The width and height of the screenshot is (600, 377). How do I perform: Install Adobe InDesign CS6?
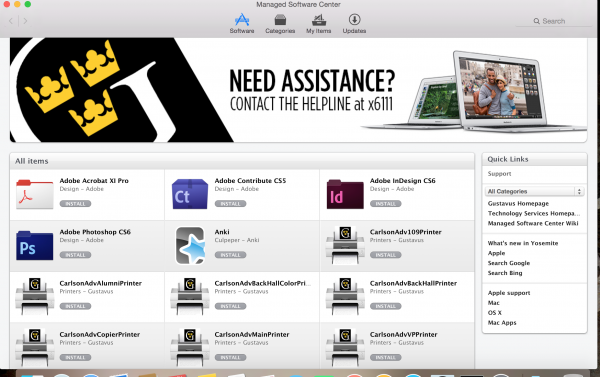click(x=386, y=204)
